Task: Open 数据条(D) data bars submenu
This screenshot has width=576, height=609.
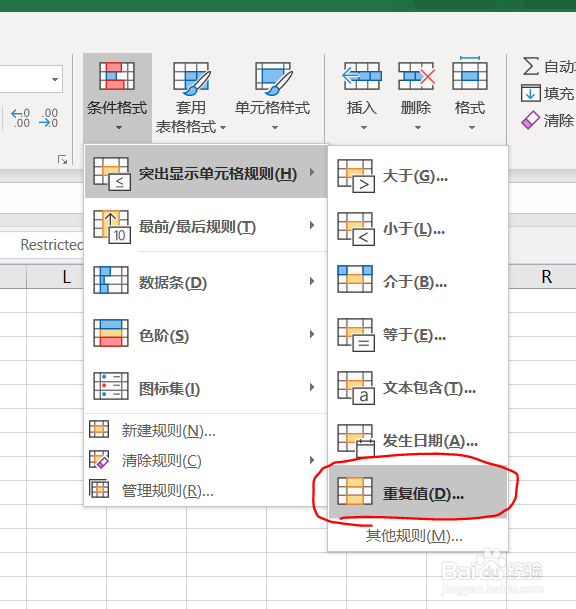Action: [x=206, y=282]
